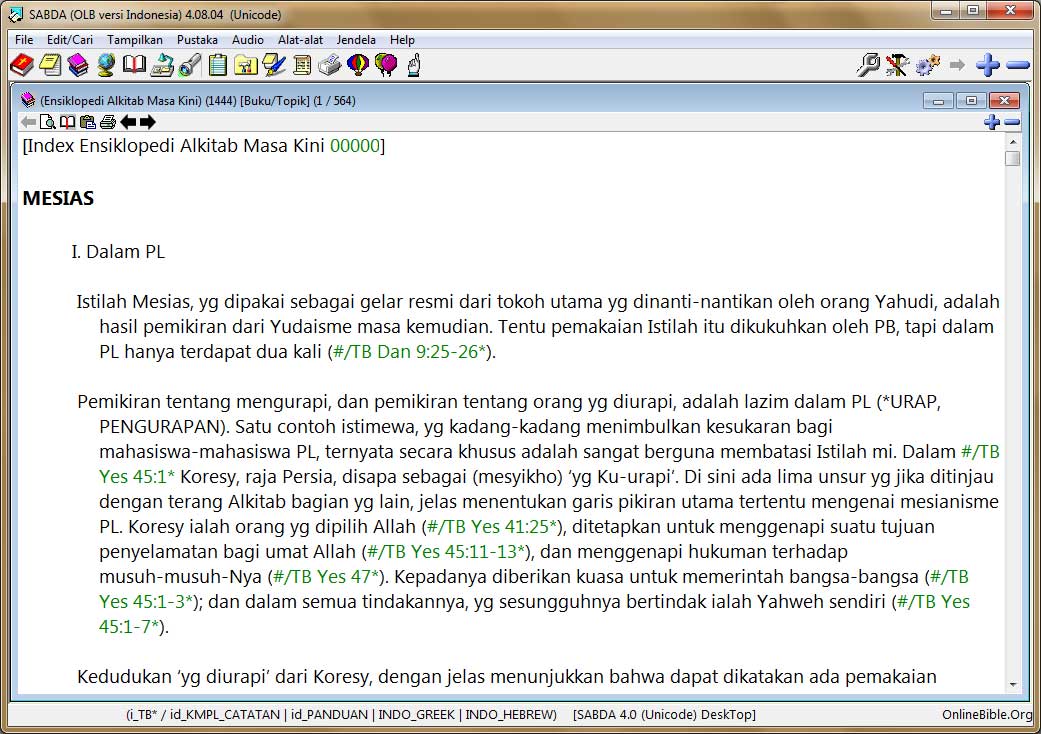Click the flashlight search icon
The image size is (1041, 734).
tap(190, 65)
